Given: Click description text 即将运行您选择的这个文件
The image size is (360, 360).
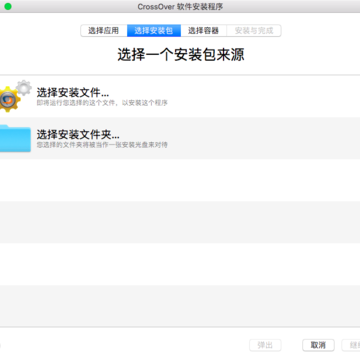Looking at the screenshot, I should click(x=77, y=103).
